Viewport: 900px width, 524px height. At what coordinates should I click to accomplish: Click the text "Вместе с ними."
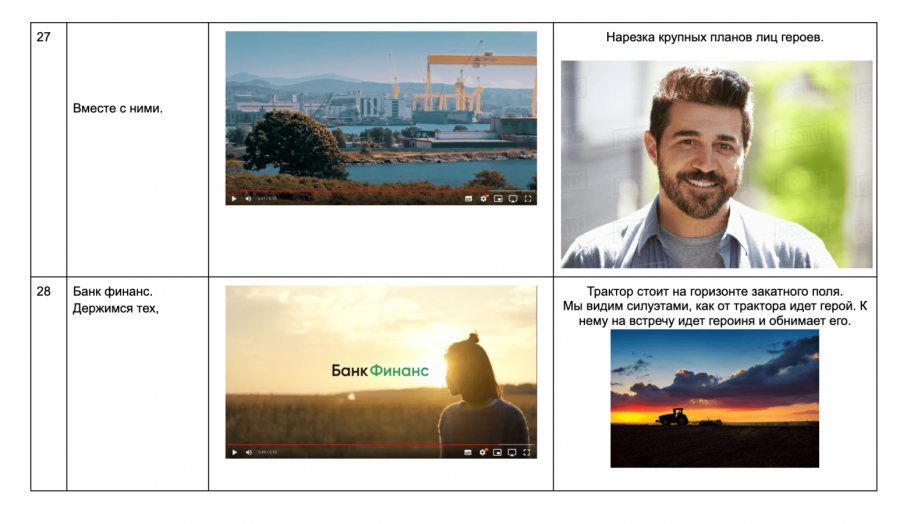coord(118,108)
